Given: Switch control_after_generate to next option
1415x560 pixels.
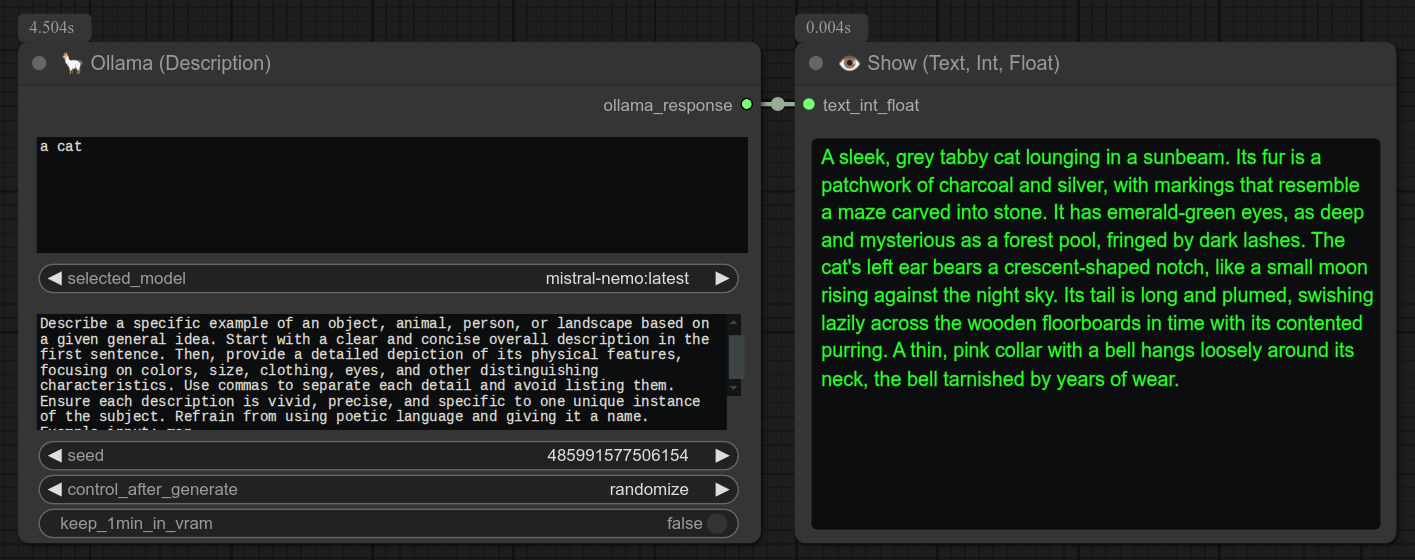Looking at the screenshot, I should click(x=722, y=489).
